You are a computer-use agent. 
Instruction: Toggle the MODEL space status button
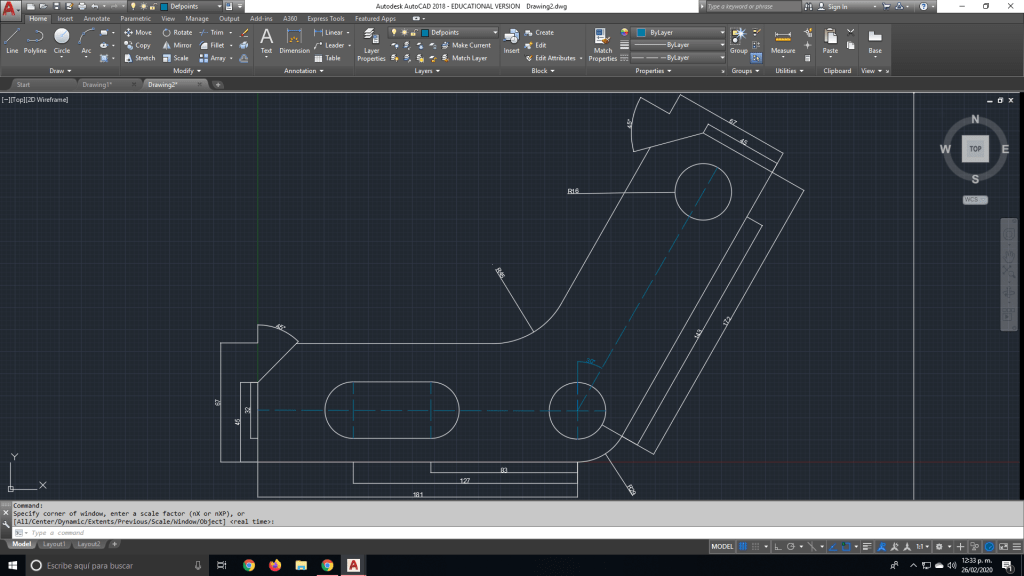(x=722, y=547)
